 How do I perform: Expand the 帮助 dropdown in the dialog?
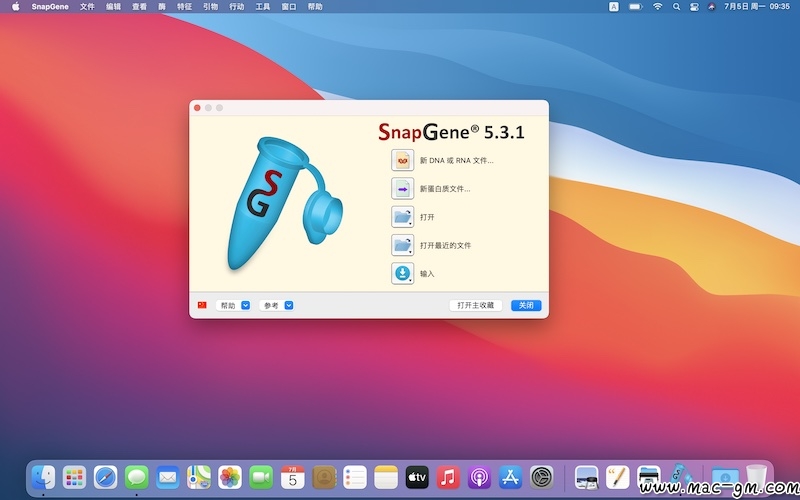233,305
